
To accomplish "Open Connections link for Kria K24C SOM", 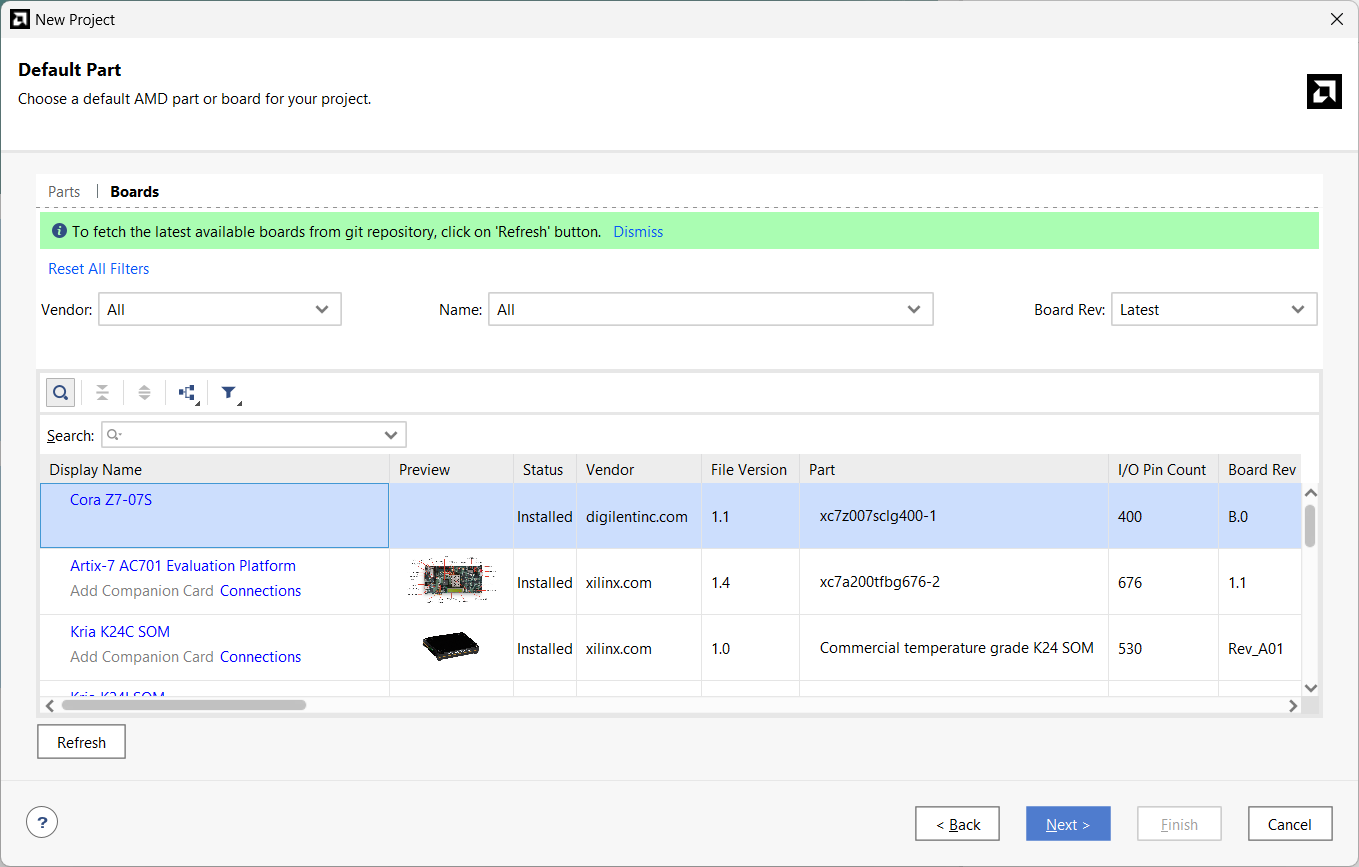I will pos(260,657).
